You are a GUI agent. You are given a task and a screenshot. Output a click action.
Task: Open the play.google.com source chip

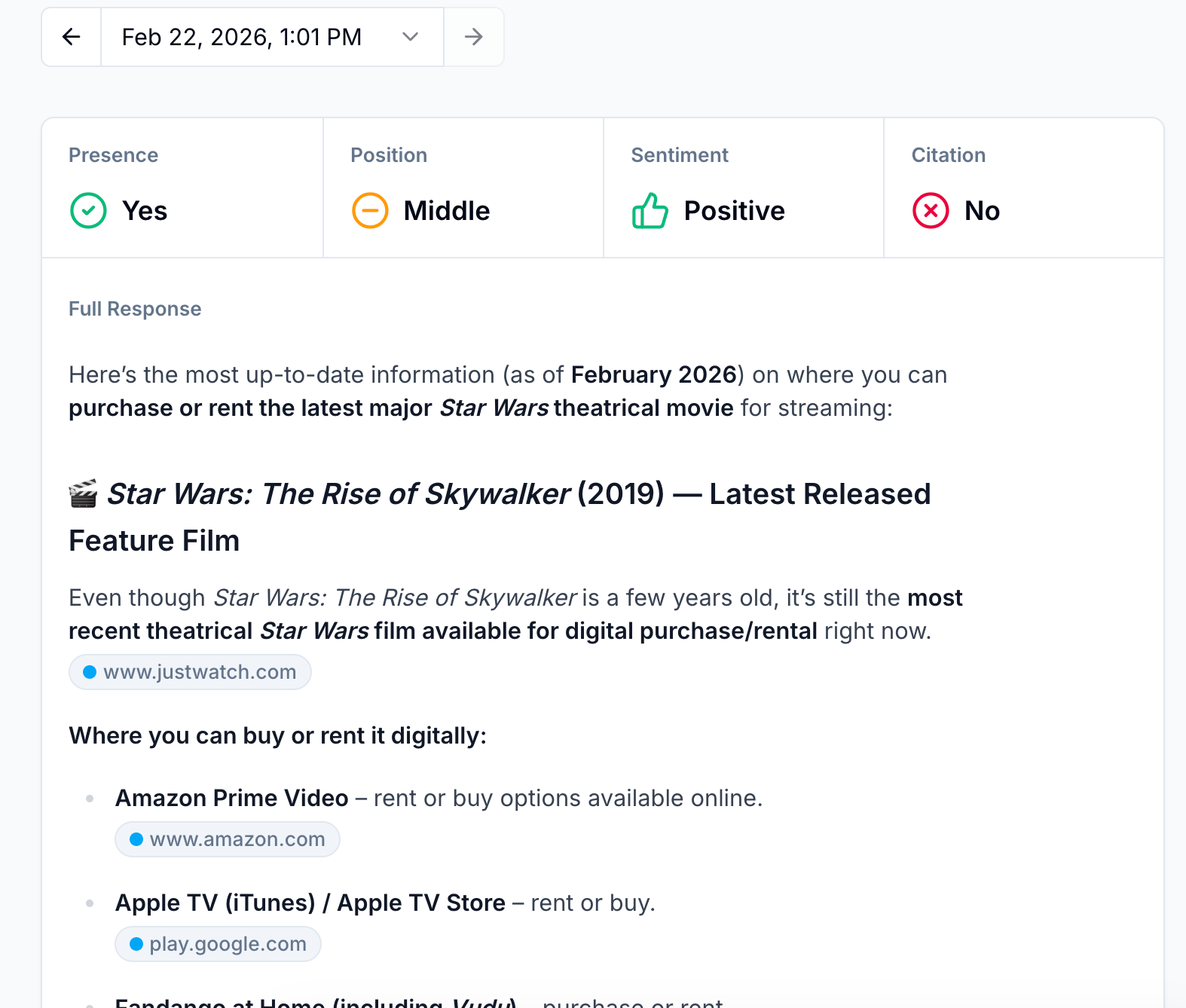pyautogui.click(x=219, y=944)
